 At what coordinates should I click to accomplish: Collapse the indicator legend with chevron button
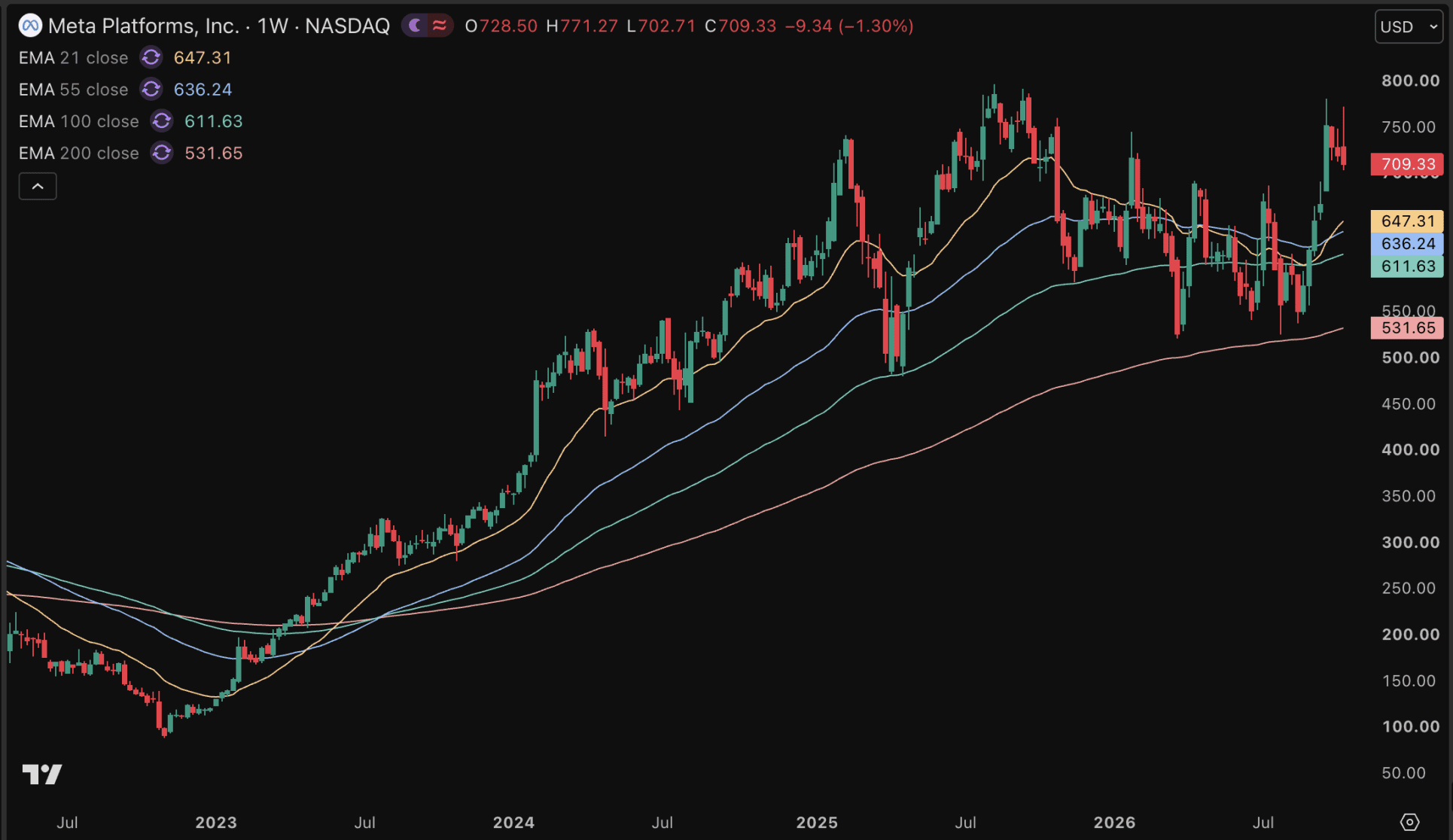[38, 186]
